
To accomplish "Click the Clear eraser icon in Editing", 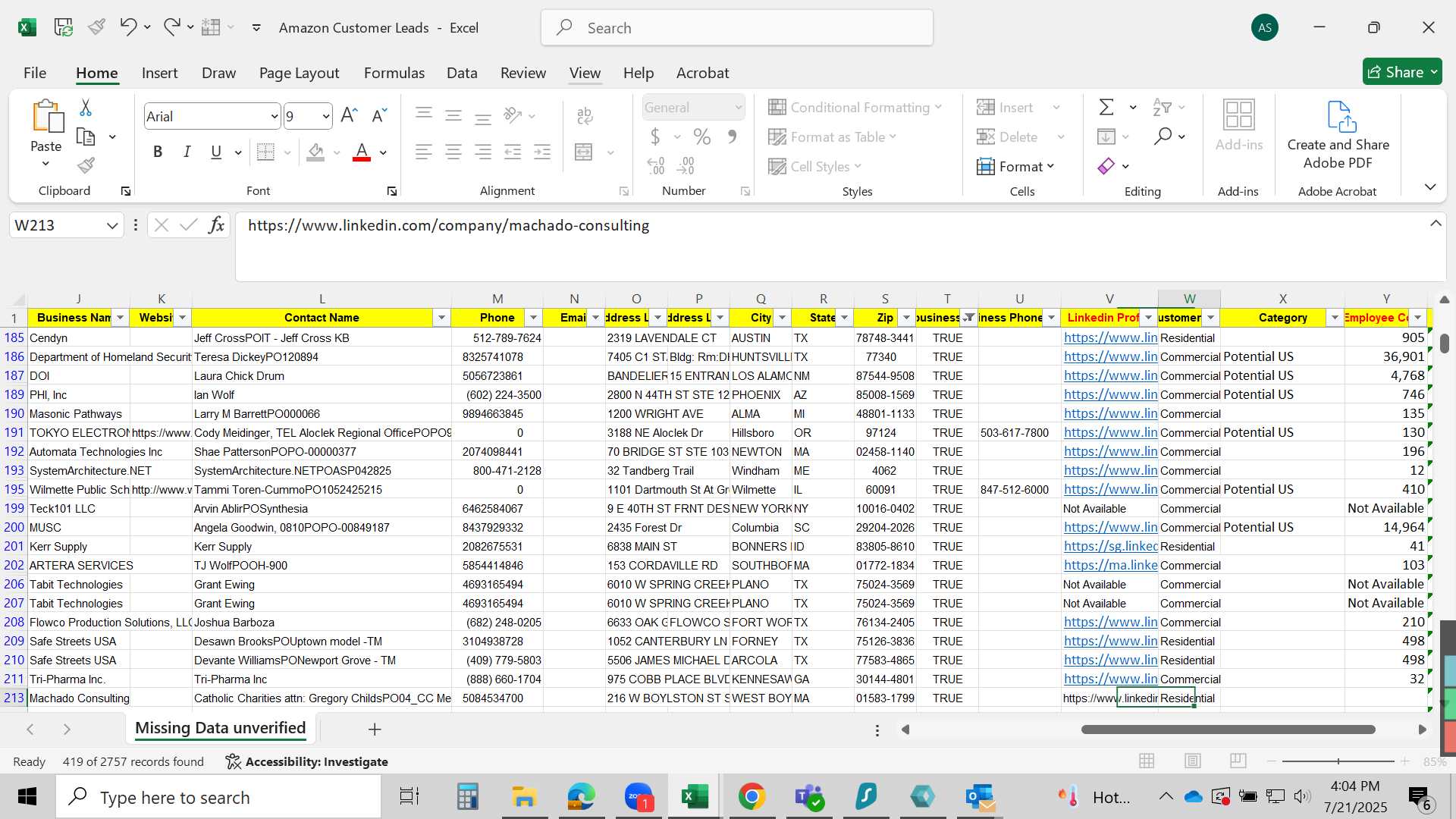I will (1106, 165).
